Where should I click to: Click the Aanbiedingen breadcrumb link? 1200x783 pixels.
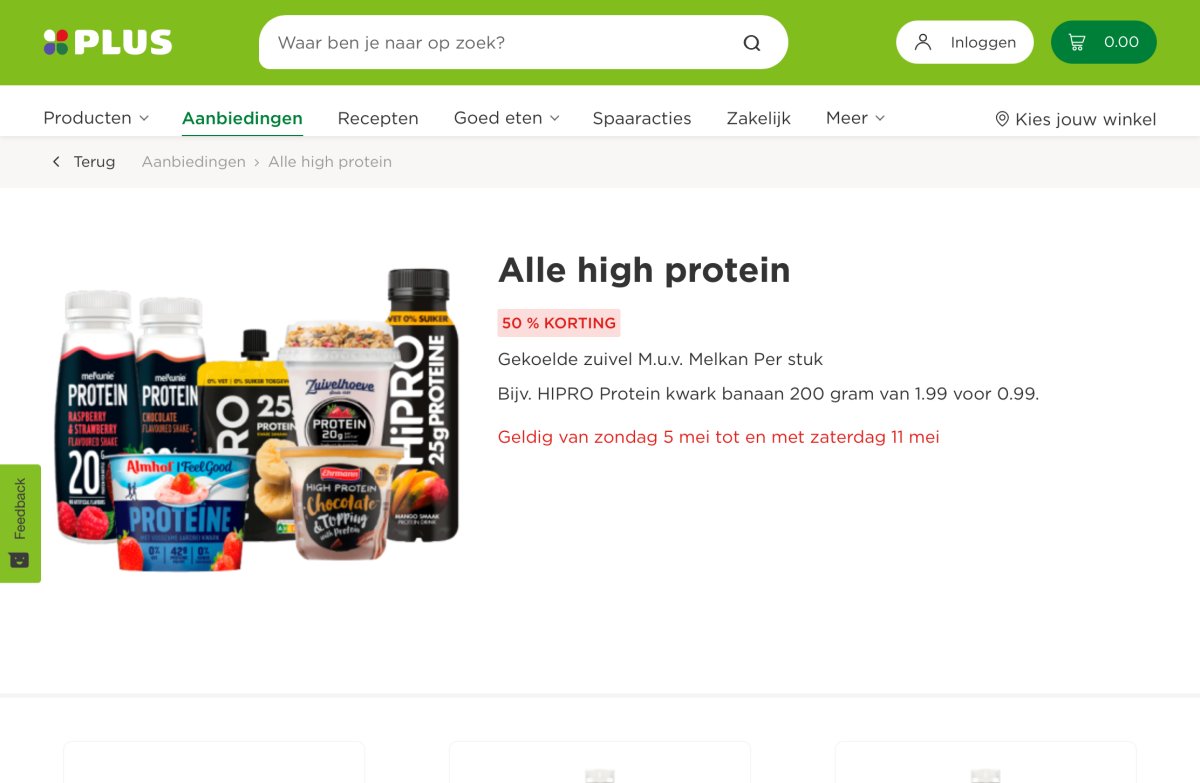coord(194,162)
